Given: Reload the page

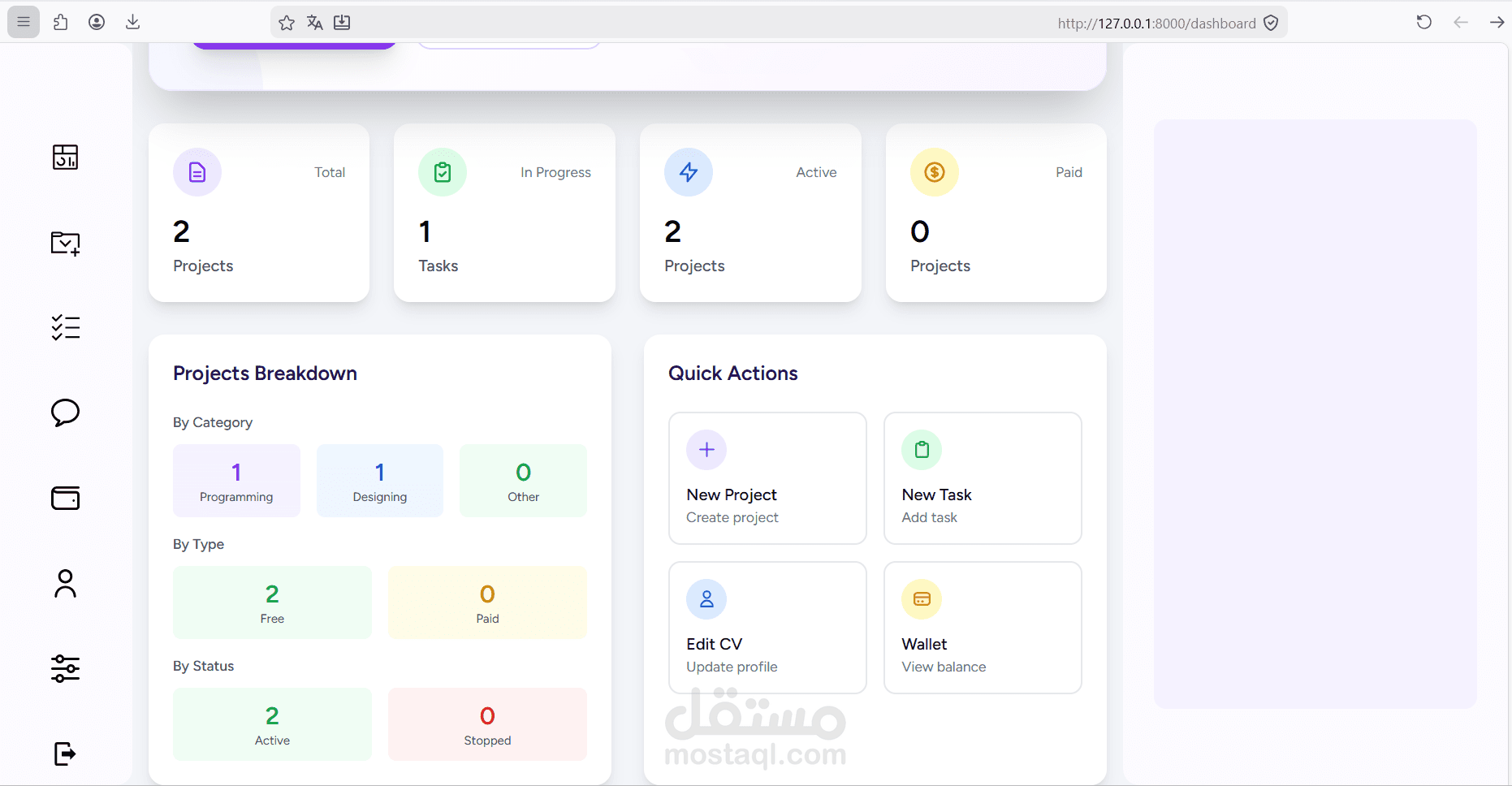Looking at the screenshot, I should (x=1423, y=22).
